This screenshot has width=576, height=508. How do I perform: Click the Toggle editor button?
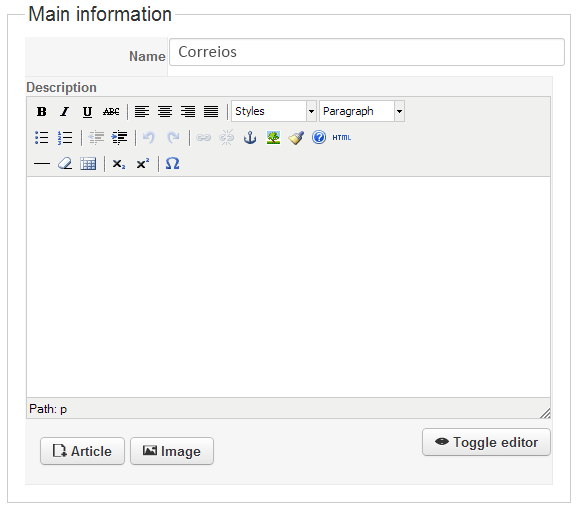point(486,442)
